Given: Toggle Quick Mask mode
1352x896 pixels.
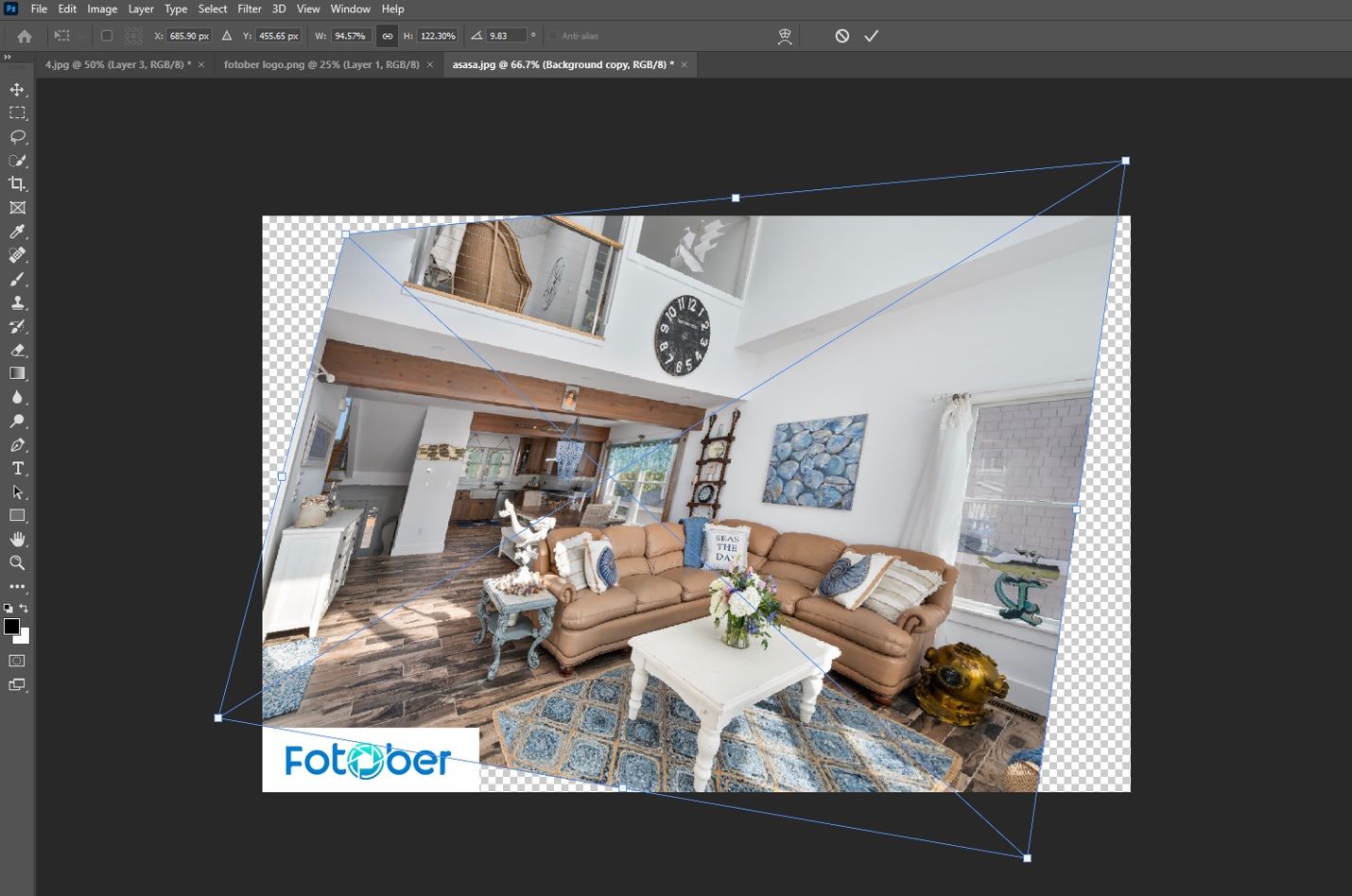Looking at the screenshot, I should pyautogui.click(x=17, y=661).
